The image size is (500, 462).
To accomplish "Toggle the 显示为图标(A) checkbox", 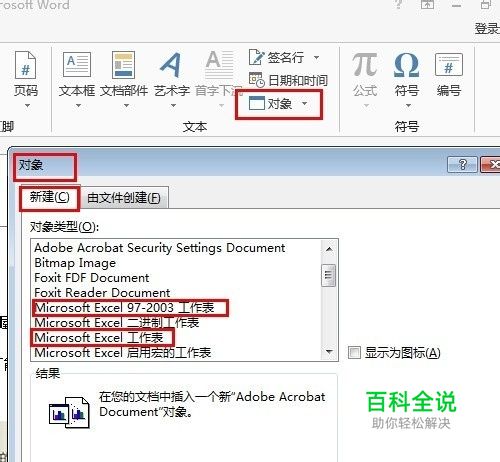I will click(x=354, y=353).
